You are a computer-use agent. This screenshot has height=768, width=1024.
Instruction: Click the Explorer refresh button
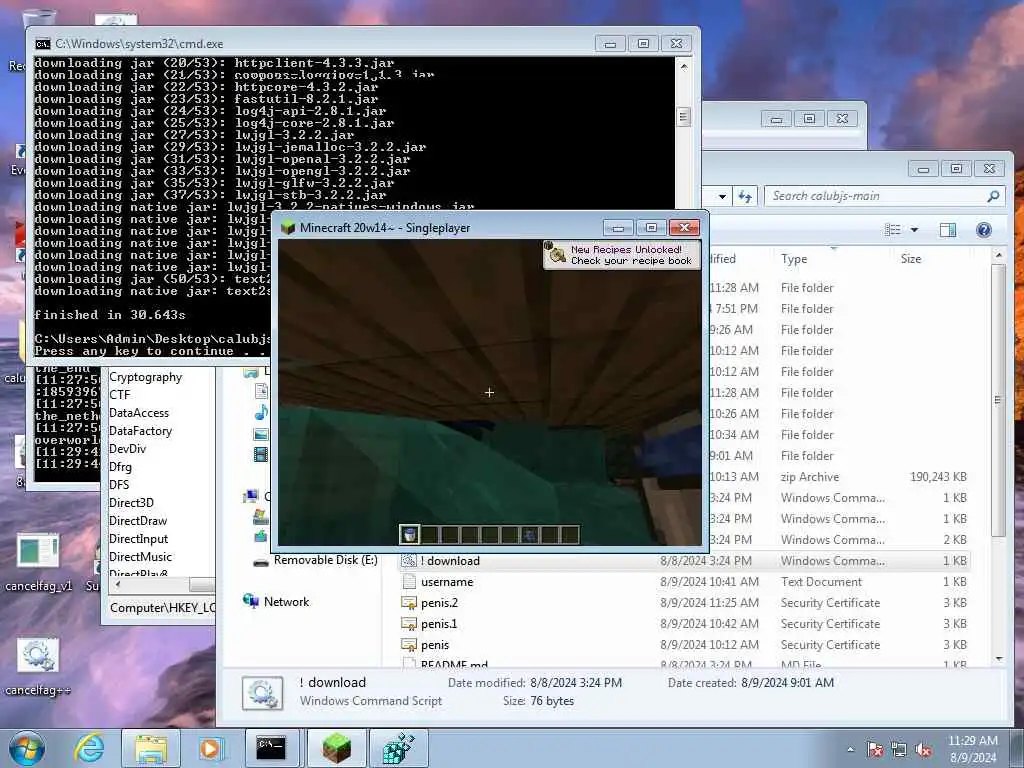[x=745, y=196]
